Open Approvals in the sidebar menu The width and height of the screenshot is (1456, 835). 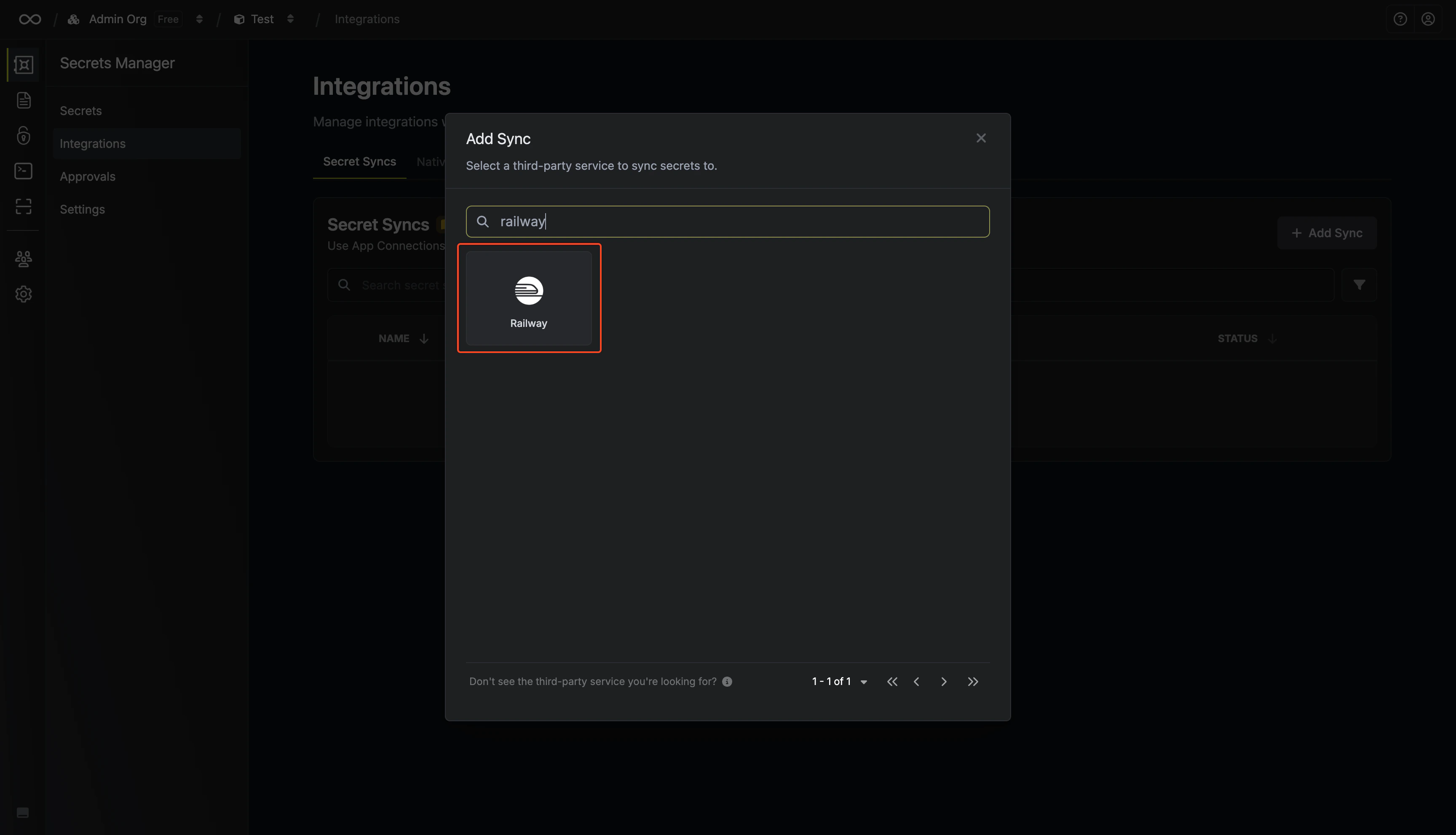(x=147, y=177)
